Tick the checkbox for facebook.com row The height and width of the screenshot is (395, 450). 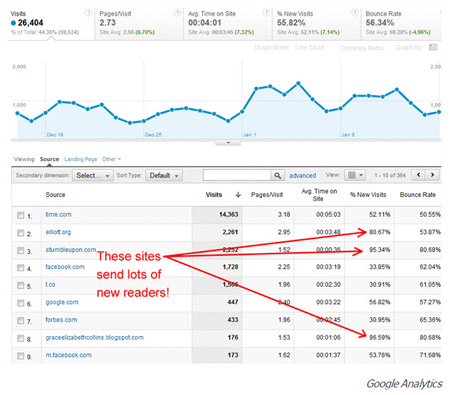[x=21, y=267]
